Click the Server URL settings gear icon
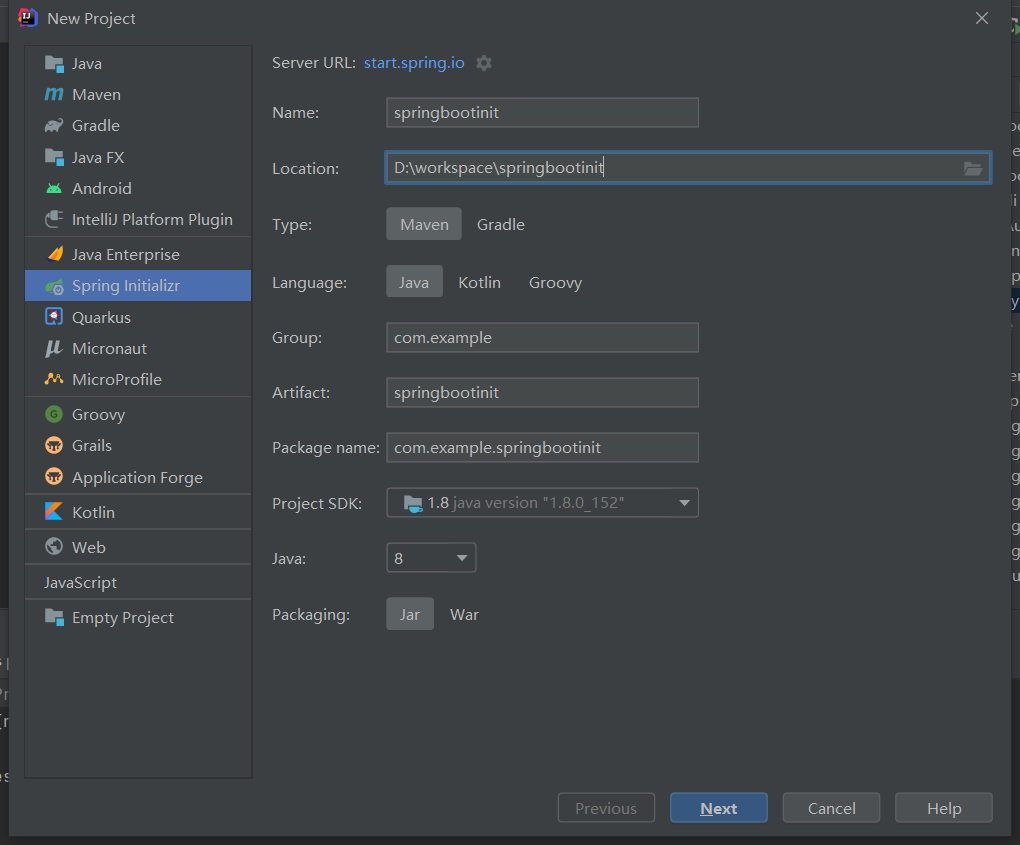1020x845 pixels. click(x=484, y=63)
